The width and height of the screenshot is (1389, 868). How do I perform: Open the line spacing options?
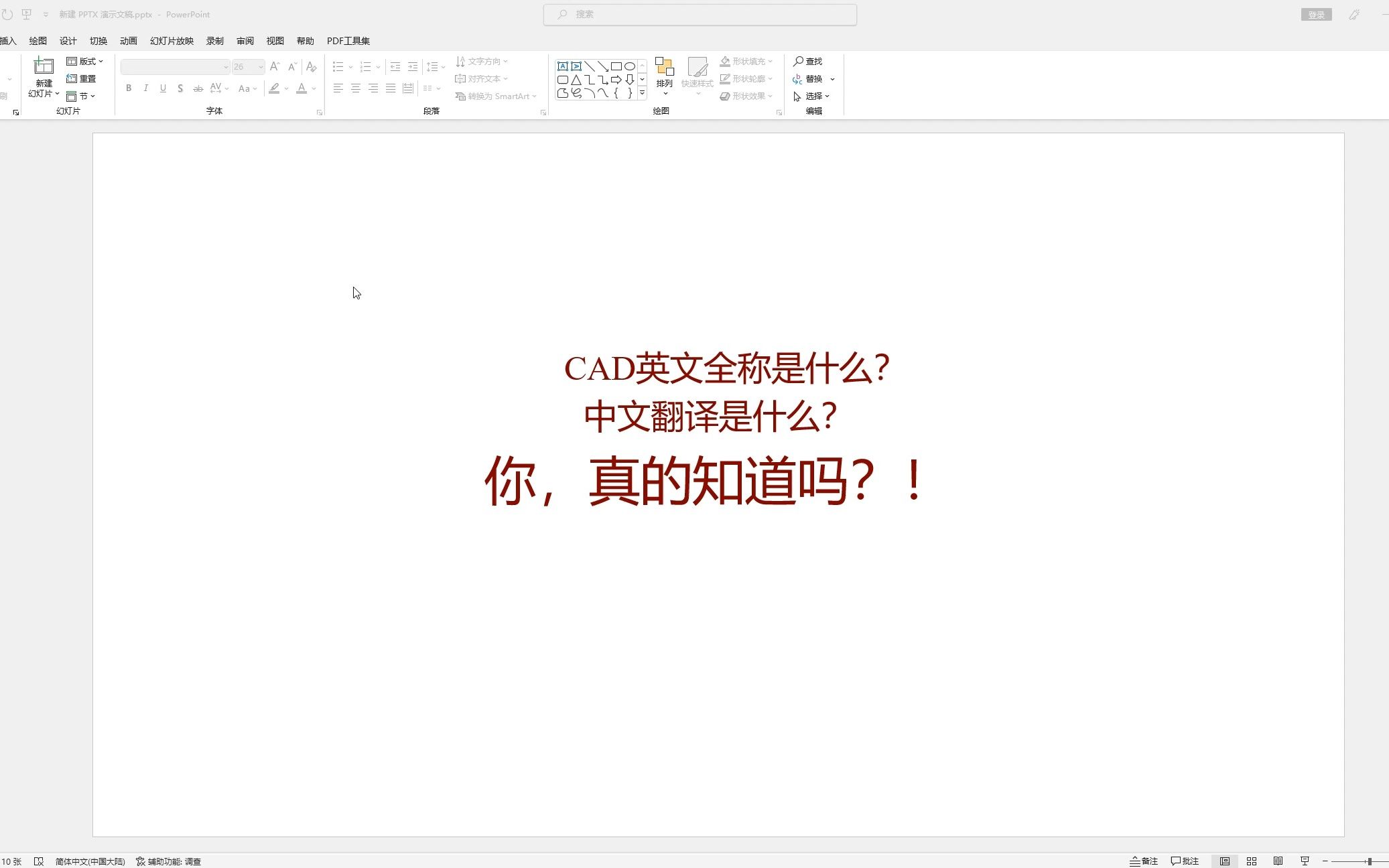[436, 66]
